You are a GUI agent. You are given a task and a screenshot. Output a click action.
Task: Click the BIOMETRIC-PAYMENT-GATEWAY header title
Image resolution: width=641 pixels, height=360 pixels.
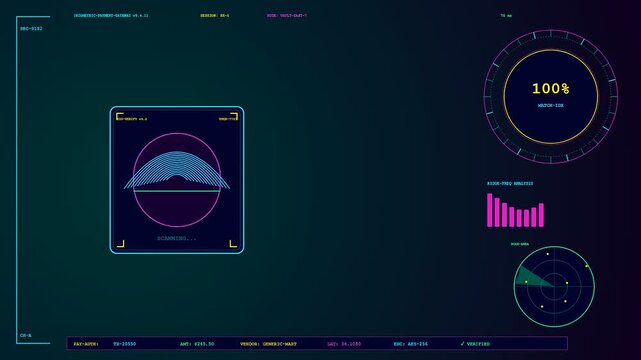coord(111,16)
